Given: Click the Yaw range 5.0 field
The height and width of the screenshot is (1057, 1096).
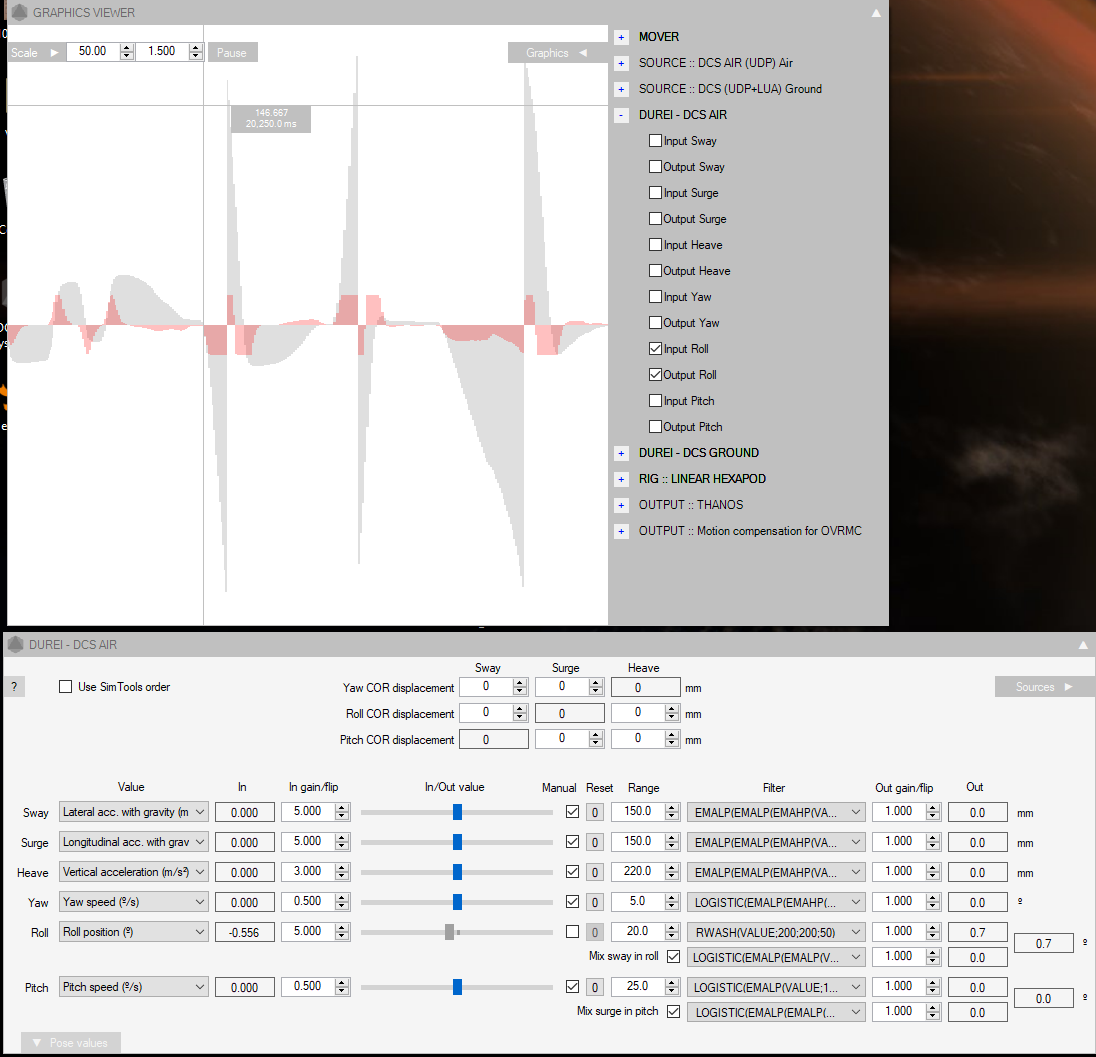Looking at the screenshot, I should tap(637, 902).
